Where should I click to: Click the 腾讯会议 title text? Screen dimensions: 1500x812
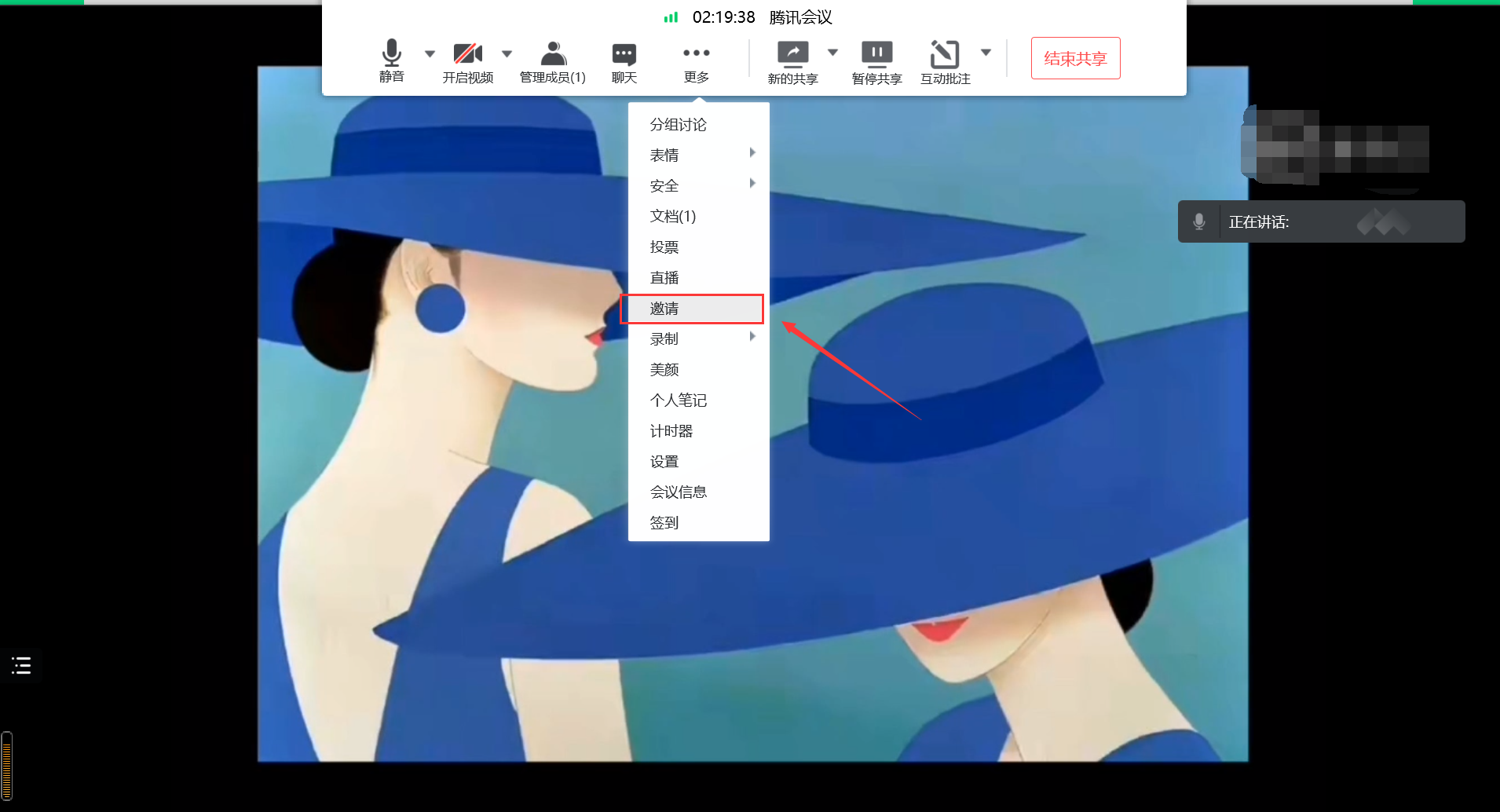tap(800, 17)
